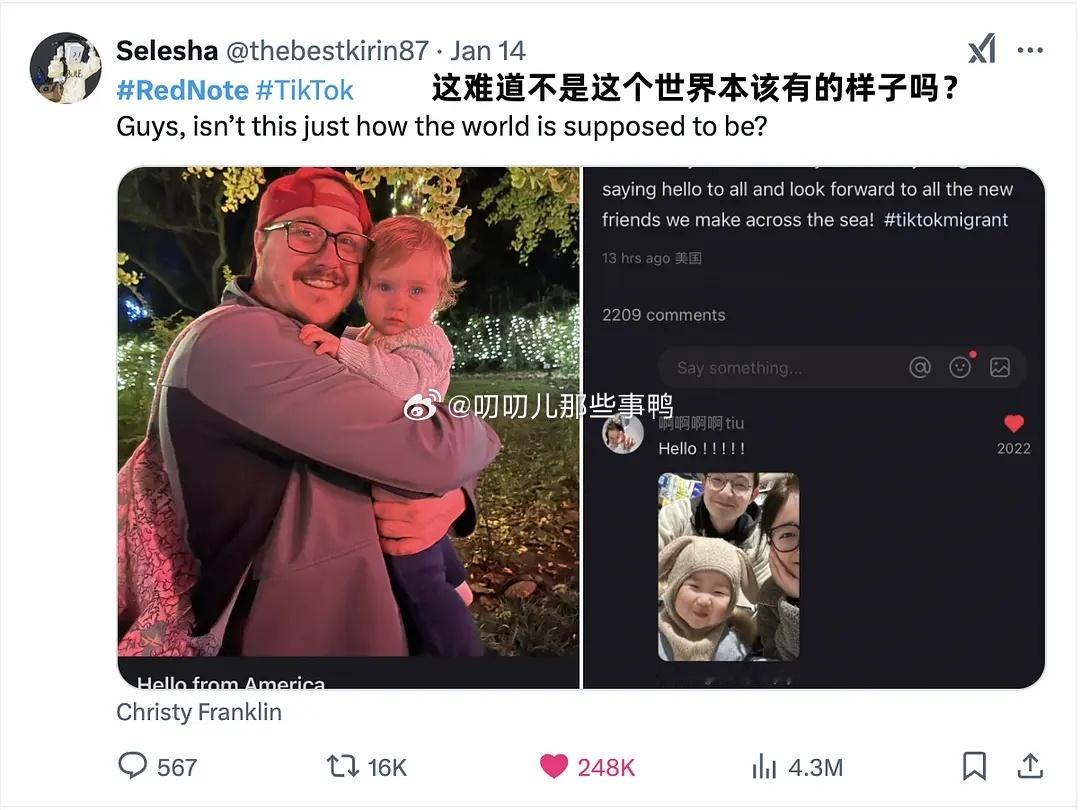This screenshot has width=1080, height=810.
Task: Open the comments screenshot image
Action: (814, 428)
